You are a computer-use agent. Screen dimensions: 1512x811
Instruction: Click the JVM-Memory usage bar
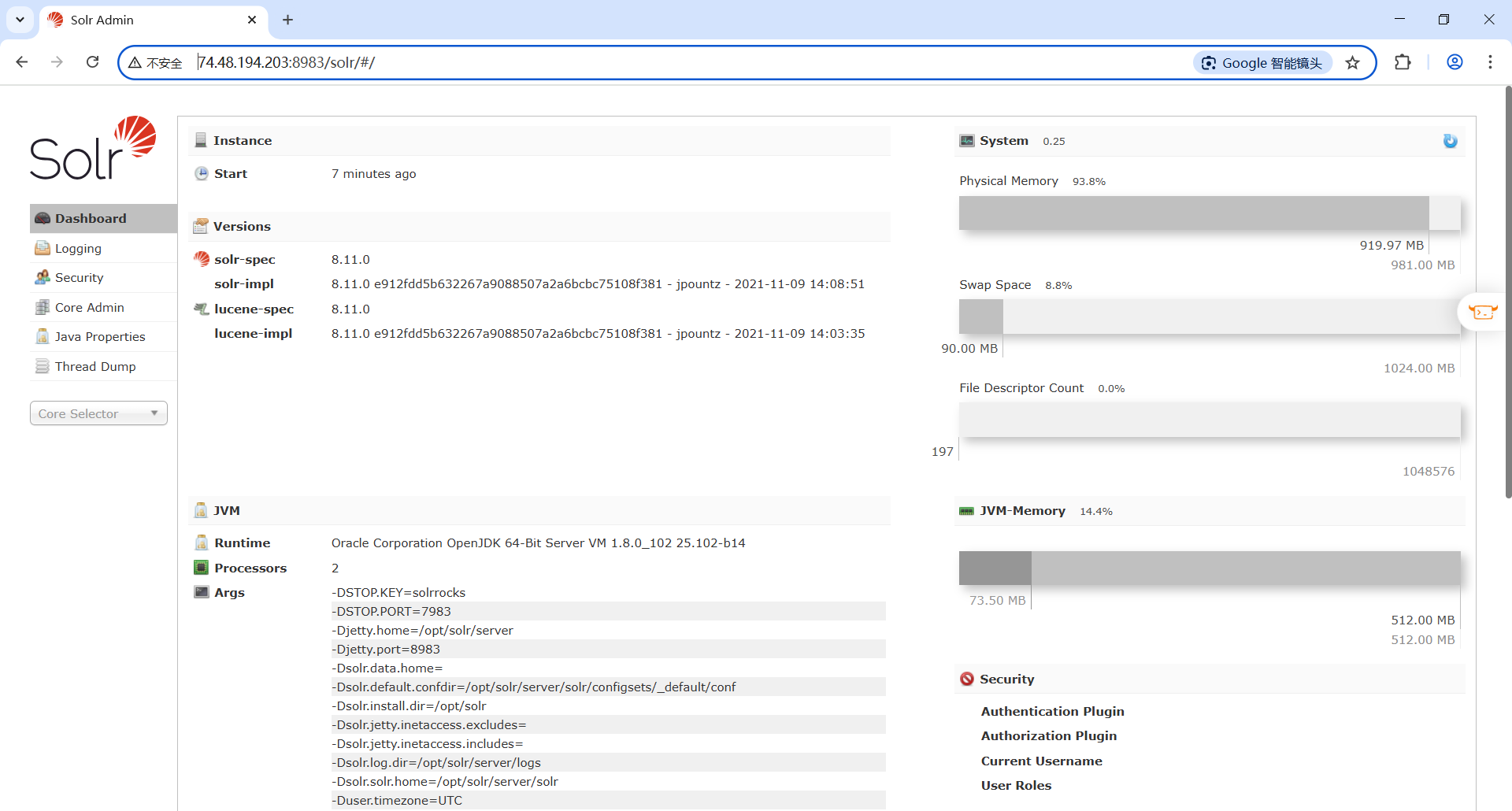pyautogui.click(x=1210, y=568)
